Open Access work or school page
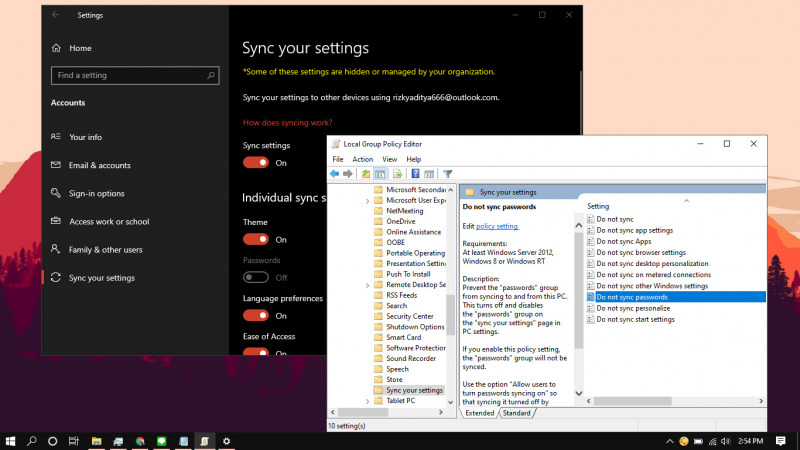Image resolution: width=800 pixels, height=450 pixels. [x=109, y=221]
